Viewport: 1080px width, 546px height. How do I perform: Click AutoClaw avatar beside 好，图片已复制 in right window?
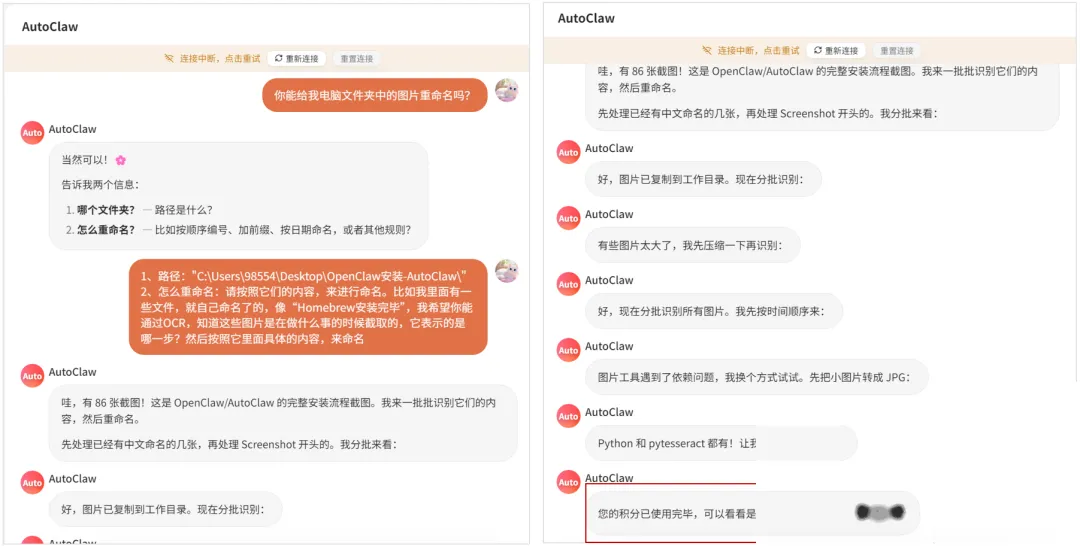(x=568, y=151)
